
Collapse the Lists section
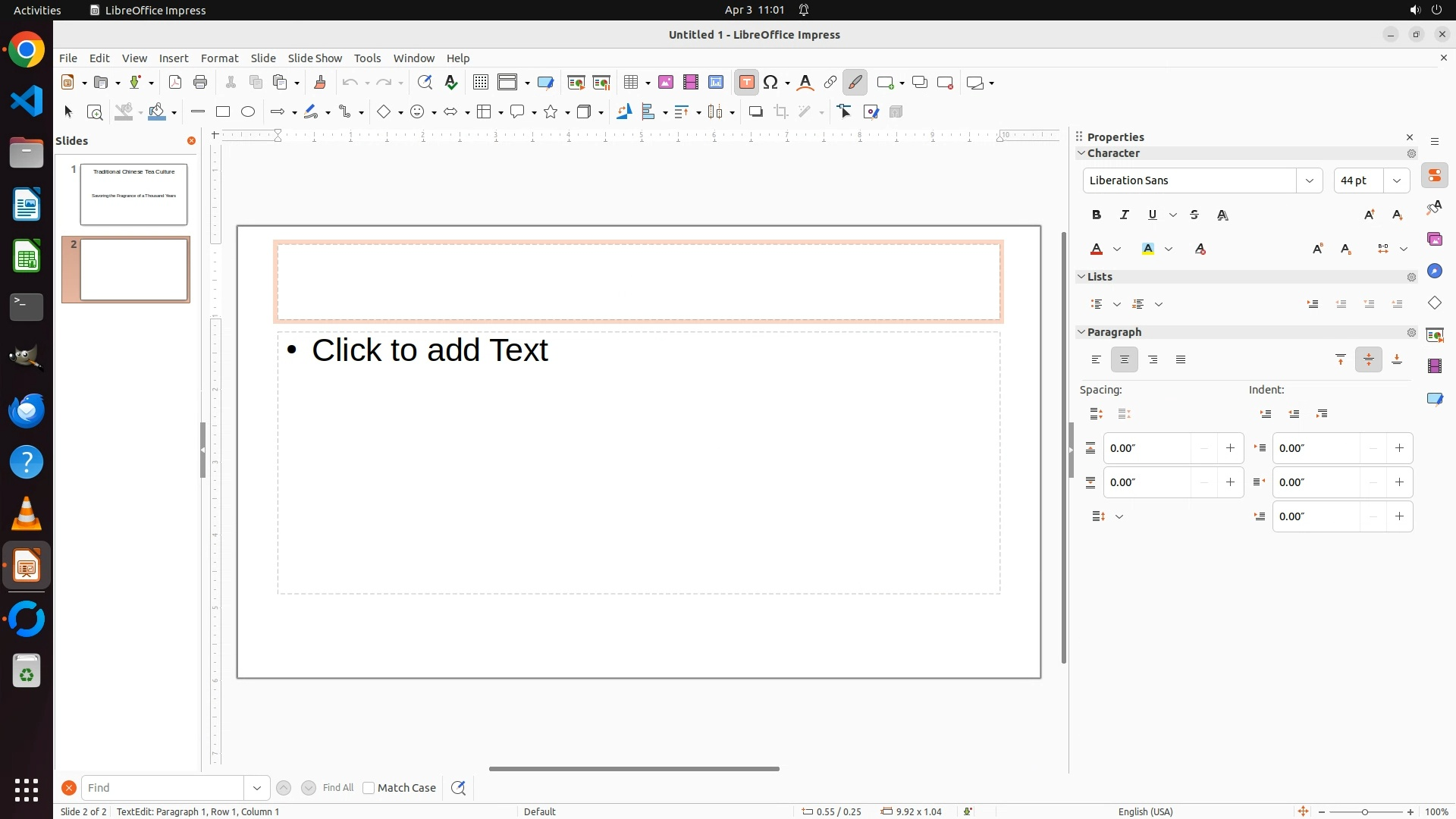pyautogui.click(x=1082, y=277)
